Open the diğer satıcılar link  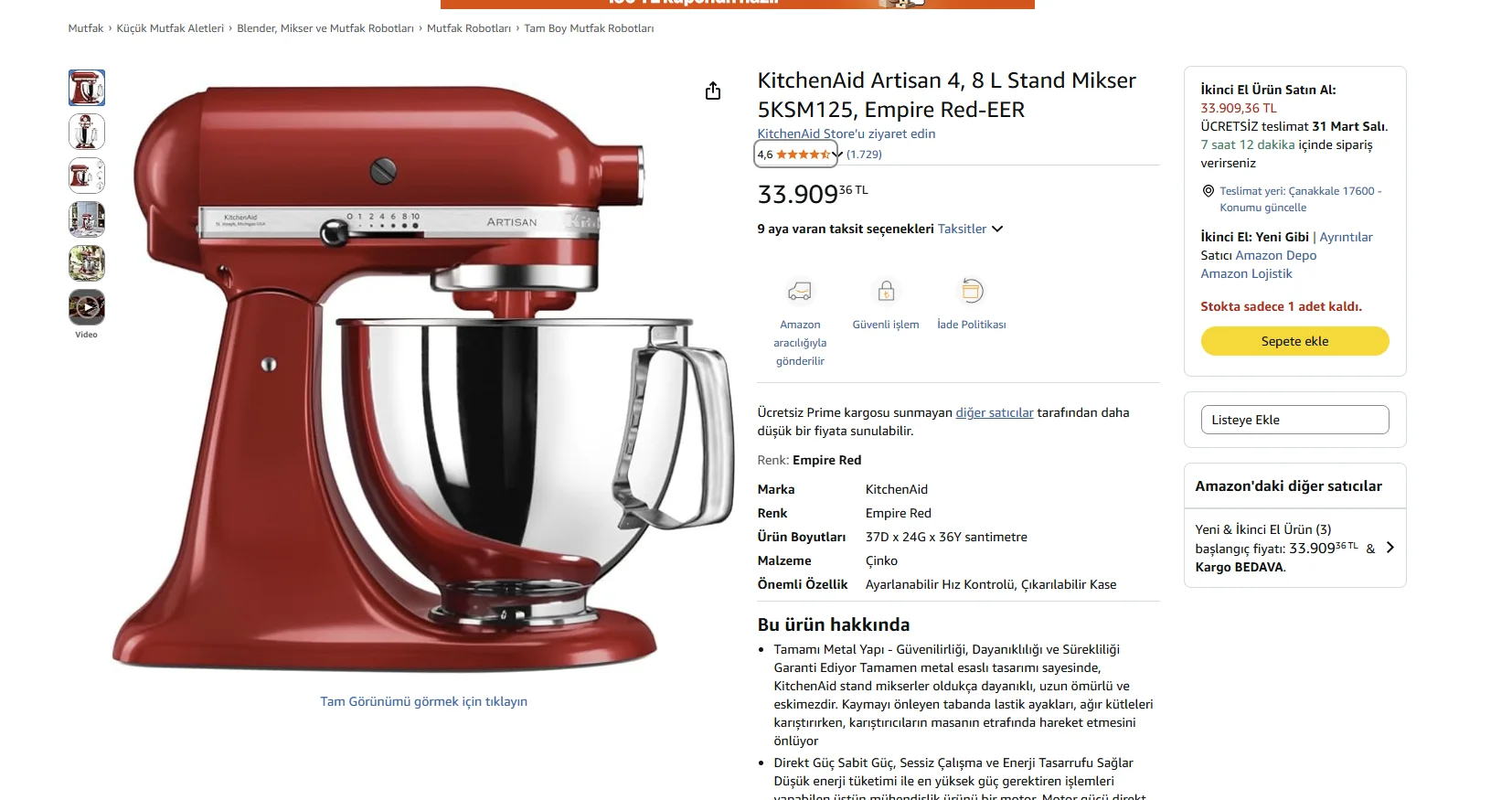tap(995, 412)
